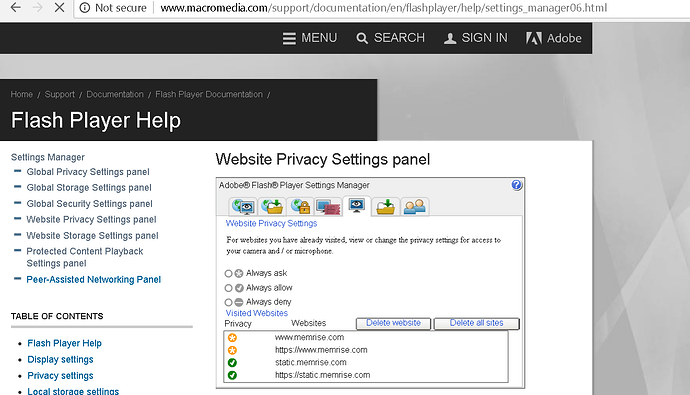Screen dimensions: 690x395
Task: Select Website Storage Settings tab icon
Action: click(x=385, y=206)
